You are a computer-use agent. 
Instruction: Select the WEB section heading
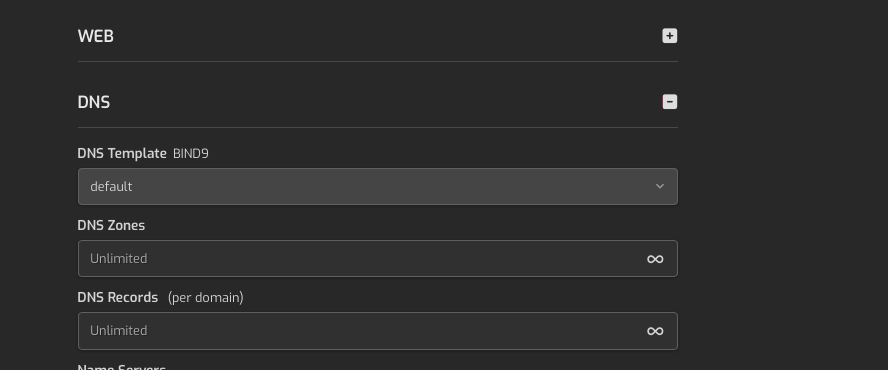pyautogui.click(x=96, y=36)
